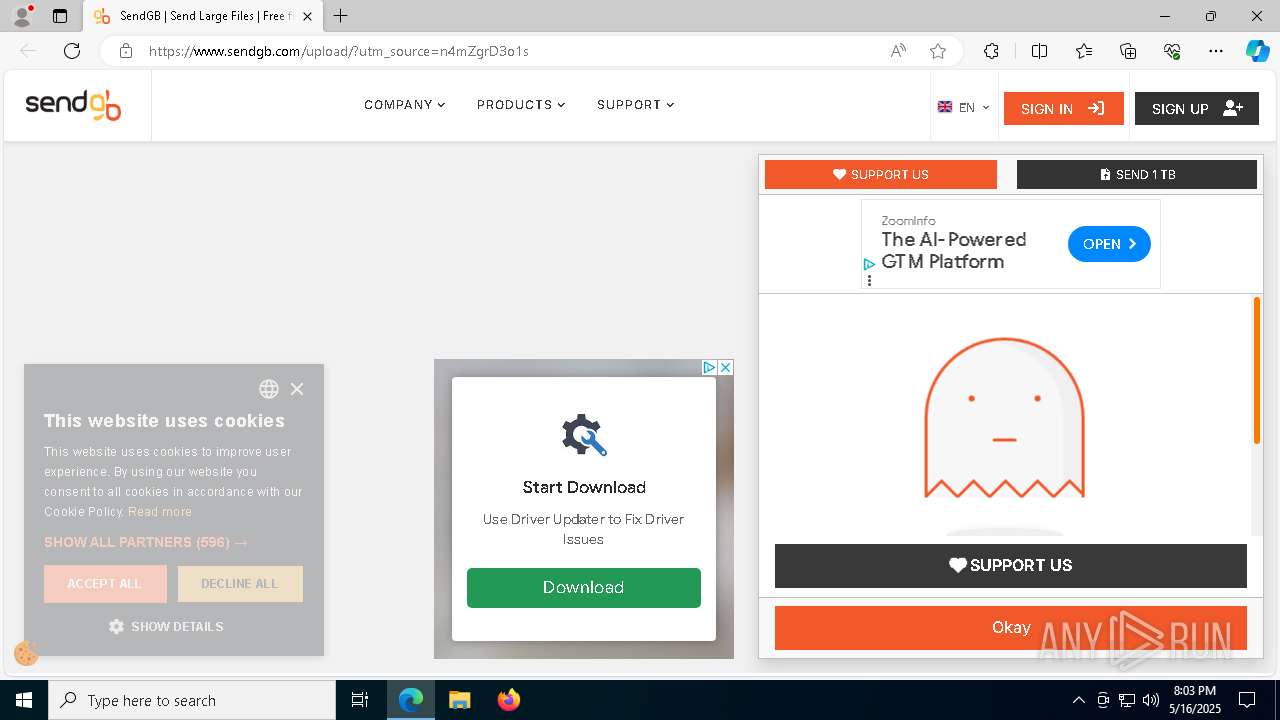1280x720 pixels.
Task: Expand the SUPPORT menu
Action: (x=635, y=105)
